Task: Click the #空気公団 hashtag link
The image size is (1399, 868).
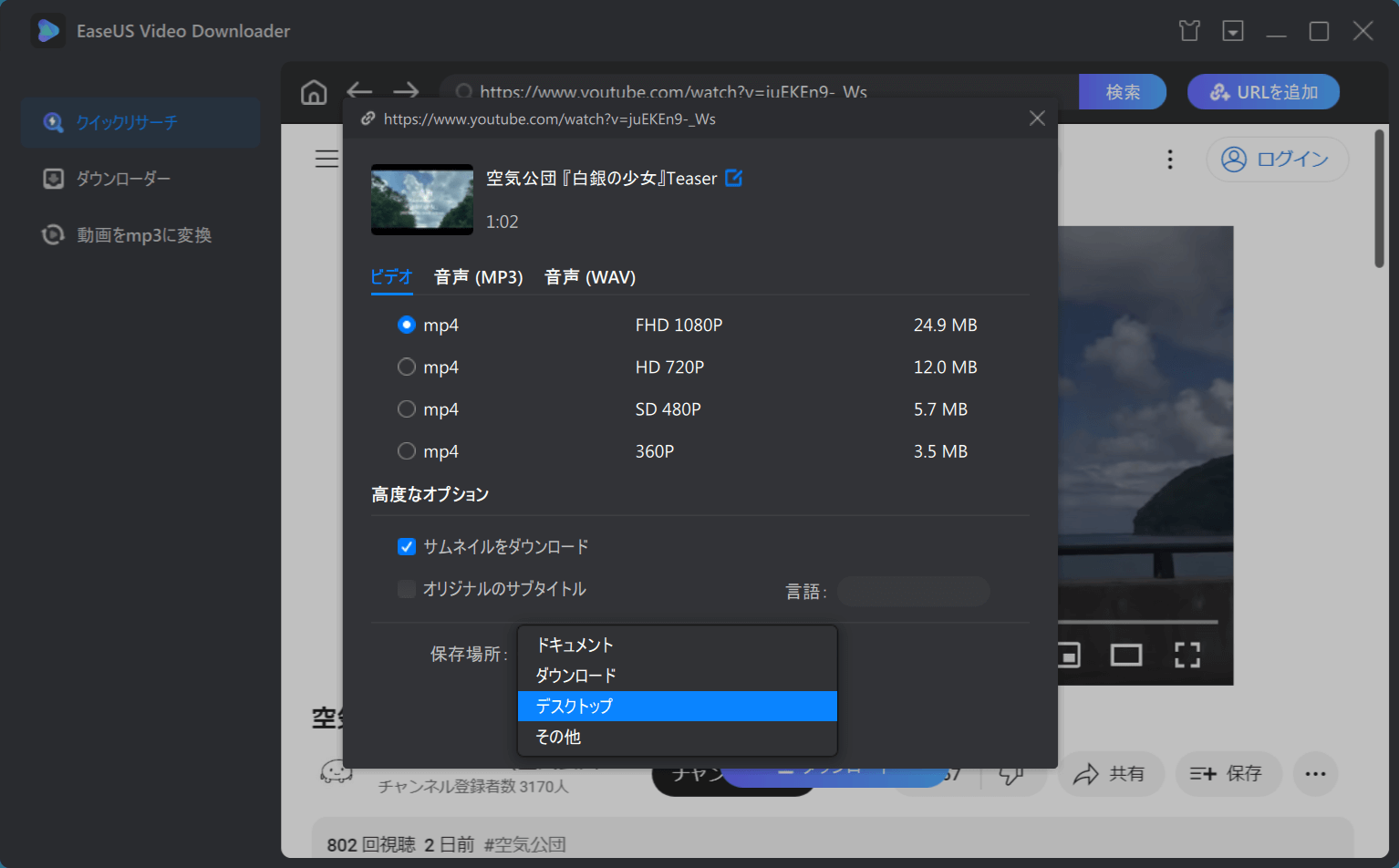Action: pyautogui.click(x=524, y=845)
